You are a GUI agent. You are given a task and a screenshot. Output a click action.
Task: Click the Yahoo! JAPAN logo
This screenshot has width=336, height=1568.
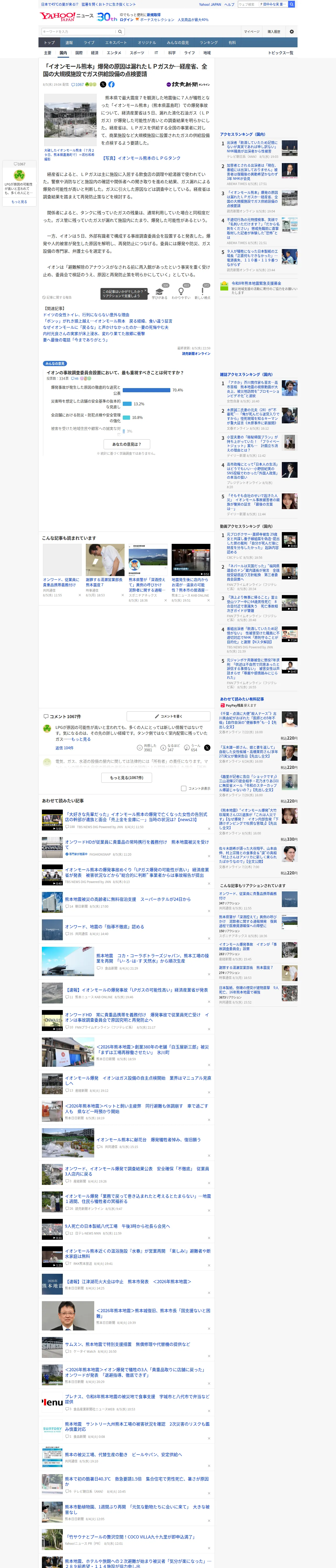58,16
